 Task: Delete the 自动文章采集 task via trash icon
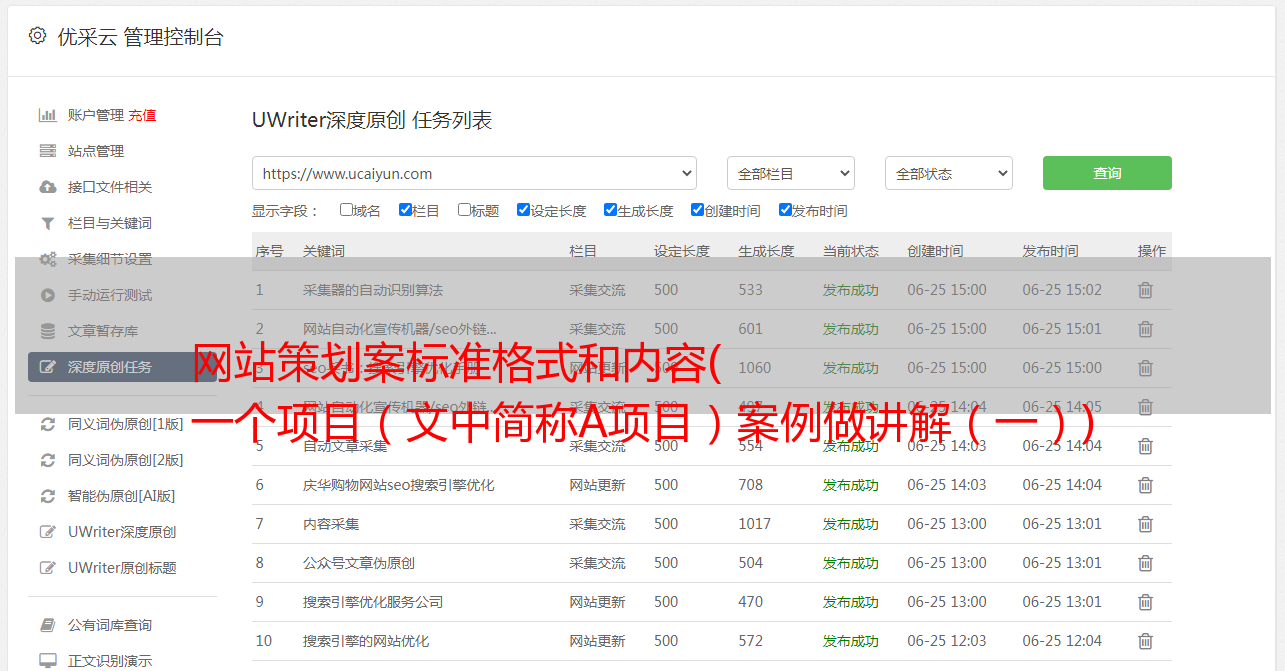click(1146, 446)
